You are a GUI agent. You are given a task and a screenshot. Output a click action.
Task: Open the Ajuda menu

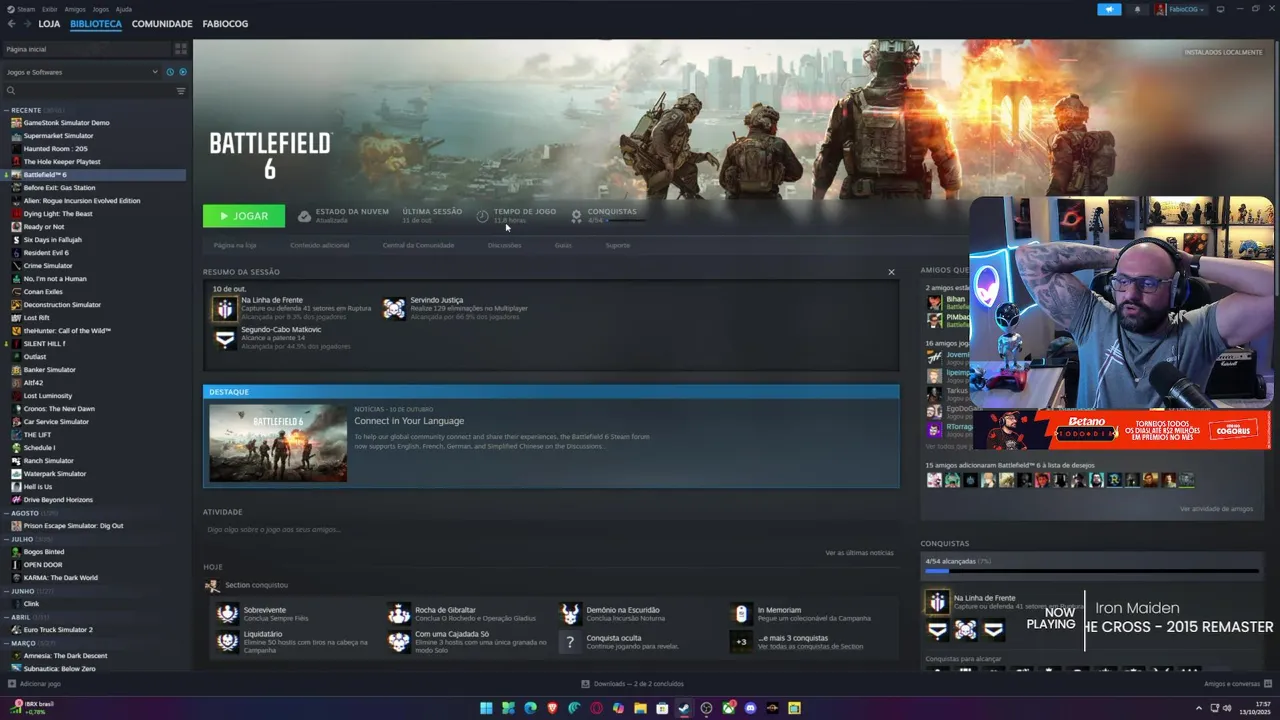point(124,9)
